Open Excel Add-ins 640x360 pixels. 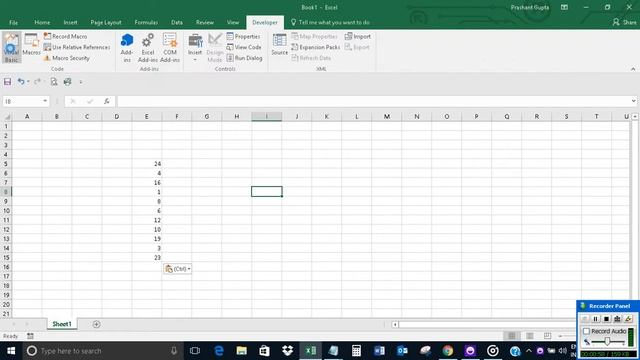coord(148,48)
